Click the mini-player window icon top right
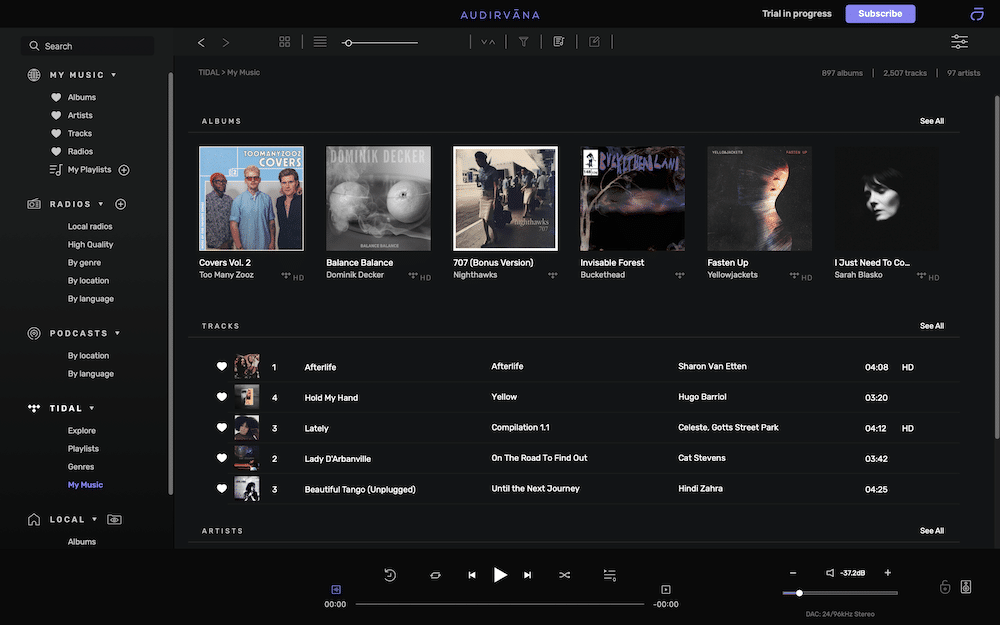 (x=977, y=14)
